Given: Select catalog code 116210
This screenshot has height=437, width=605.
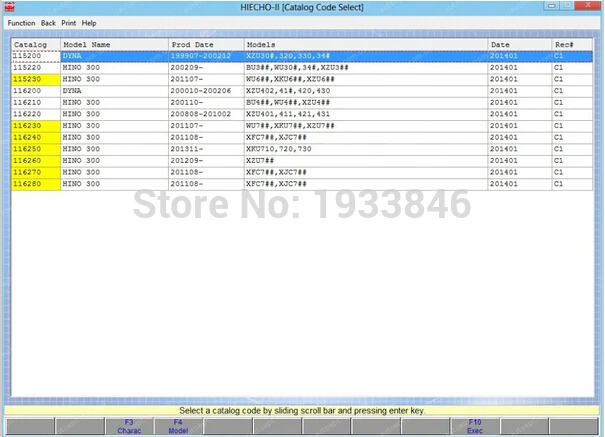Looking at the screenshot, I should click(x=35, y=102).
